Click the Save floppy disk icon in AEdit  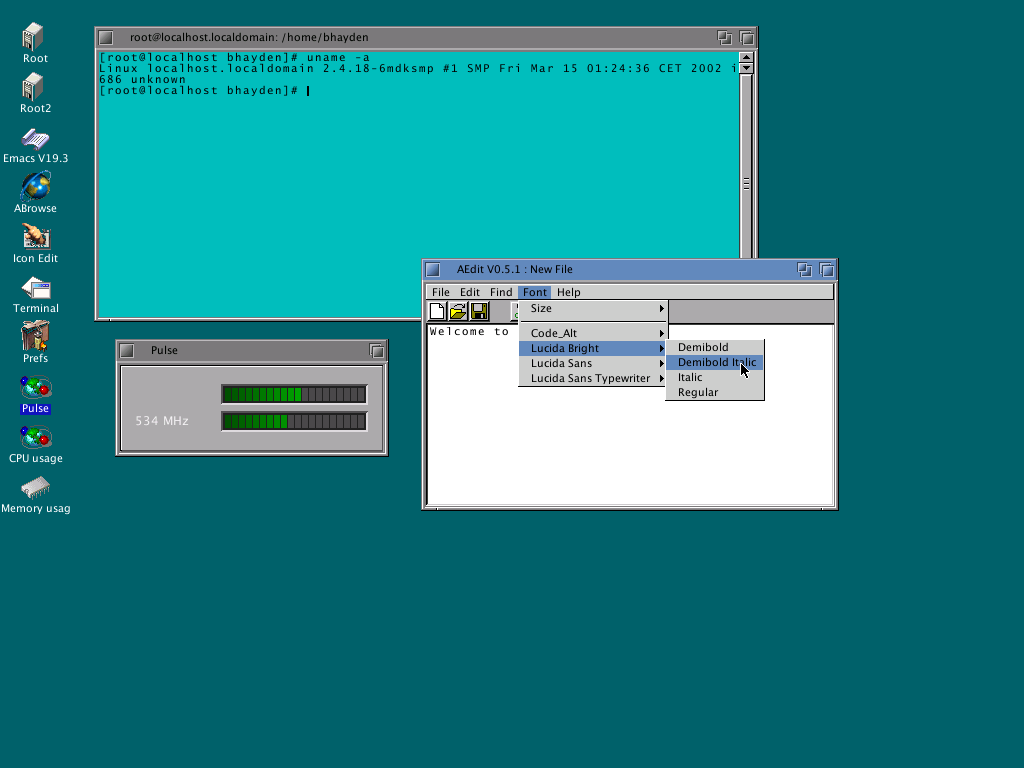click(479, 312)
